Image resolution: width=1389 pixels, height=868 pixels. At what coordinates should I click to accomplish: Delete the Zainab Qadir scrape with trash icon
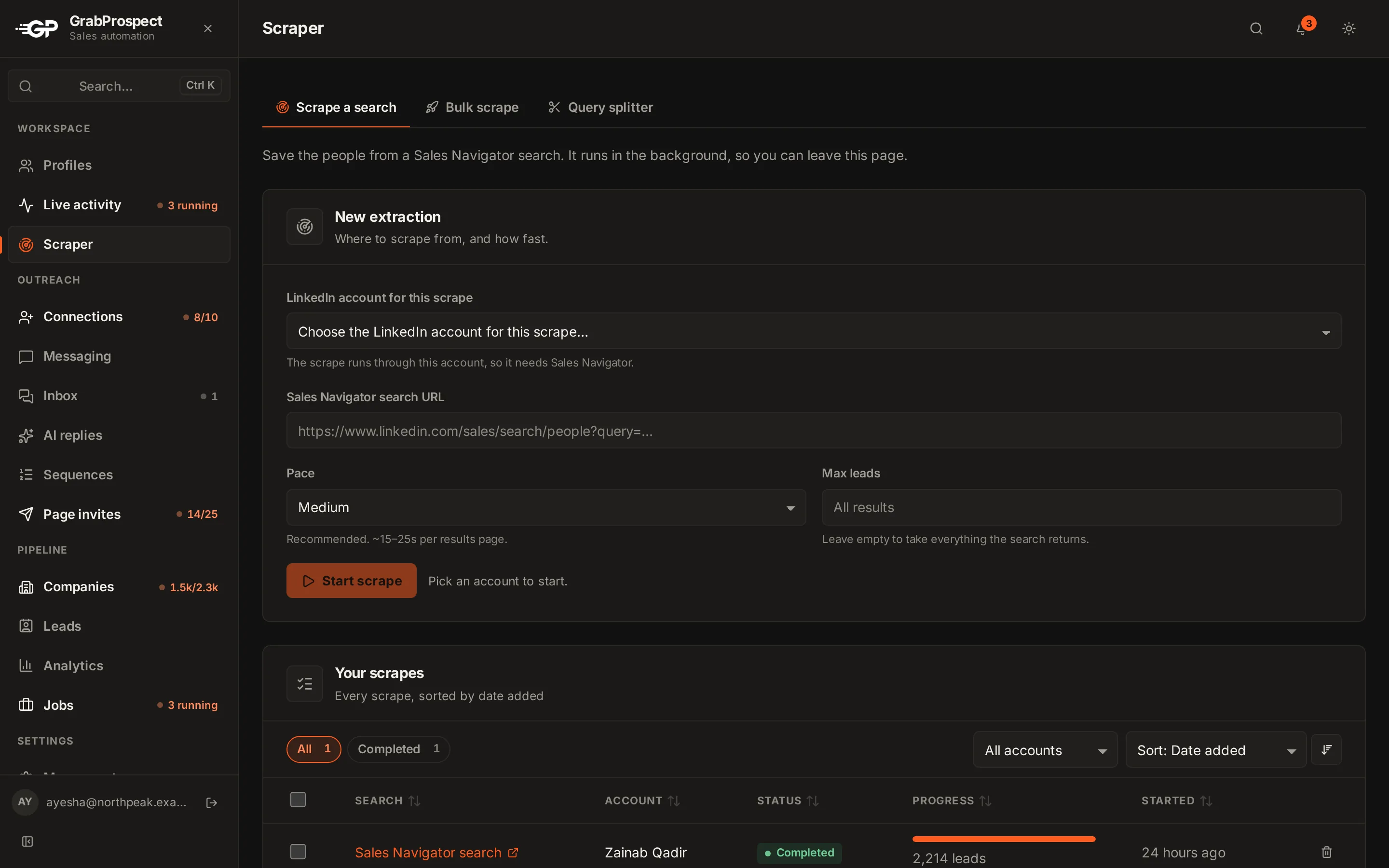click(1326, 852)
